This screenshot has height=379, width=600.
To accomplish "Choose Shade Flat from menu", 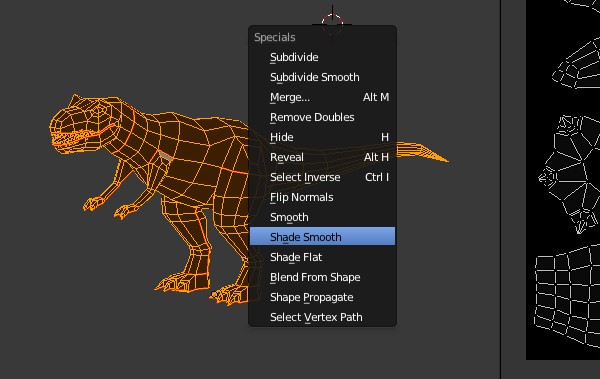I will (322, 257).
